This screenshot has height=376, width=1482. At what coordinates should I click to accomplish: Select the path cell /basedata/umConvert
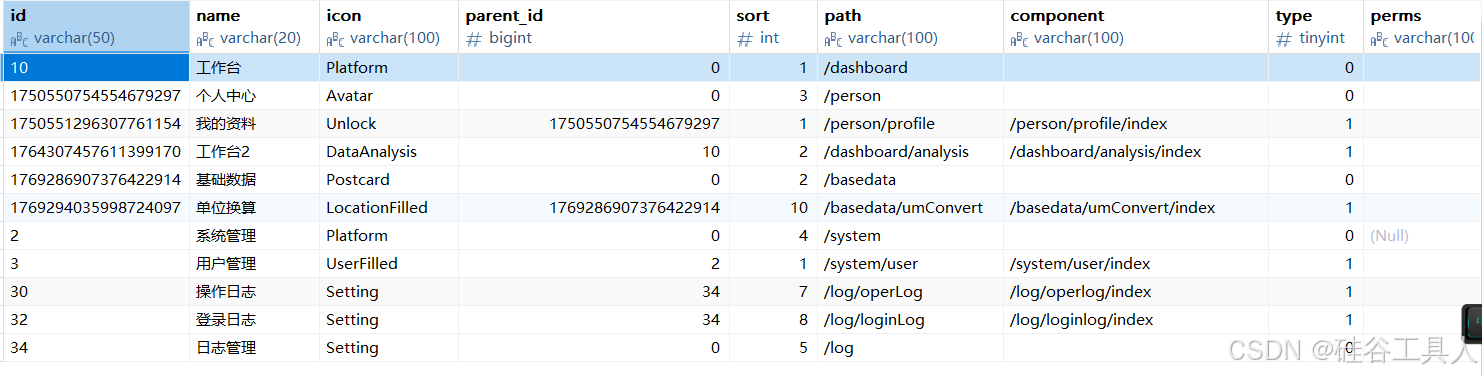click(x=910, y=208)
